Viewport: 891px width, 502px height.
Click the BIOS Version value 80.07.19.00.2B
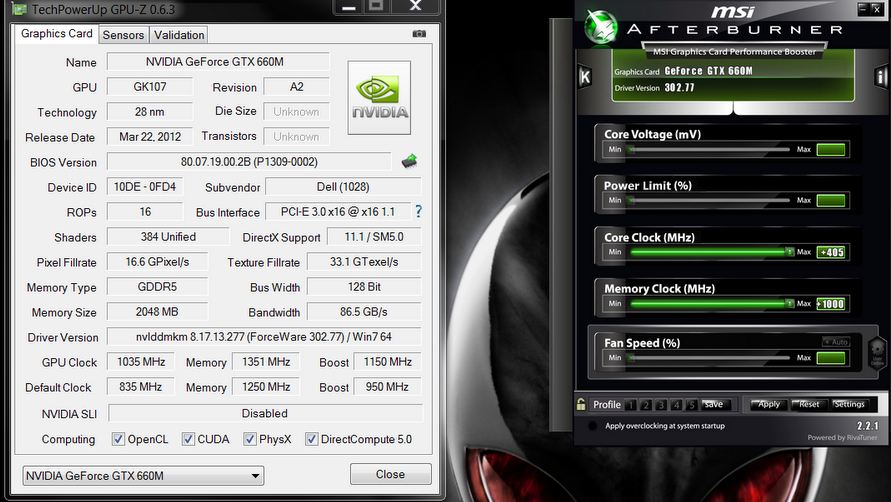coord(249,161)
